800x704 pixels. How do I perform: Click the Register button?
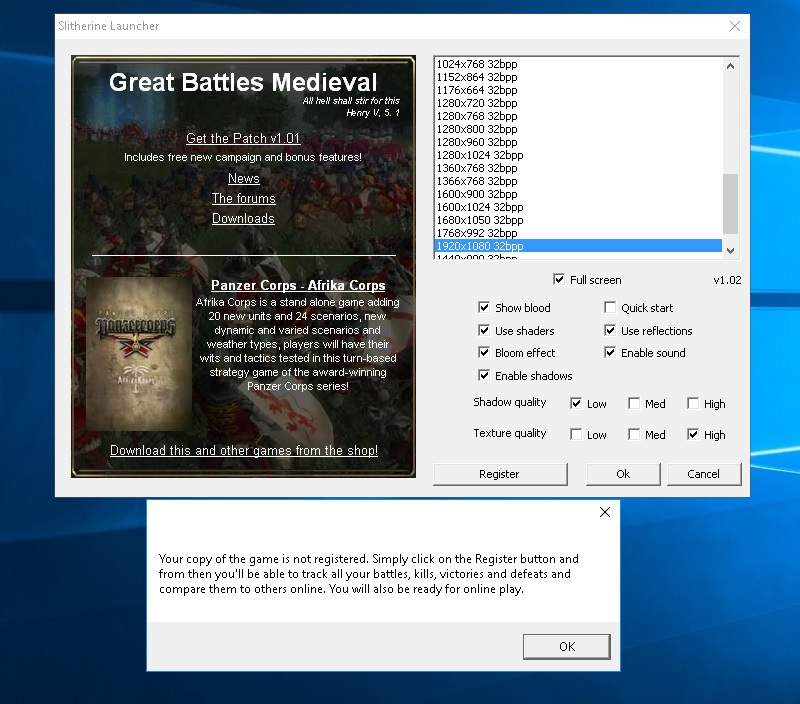[x=500, y=474]
